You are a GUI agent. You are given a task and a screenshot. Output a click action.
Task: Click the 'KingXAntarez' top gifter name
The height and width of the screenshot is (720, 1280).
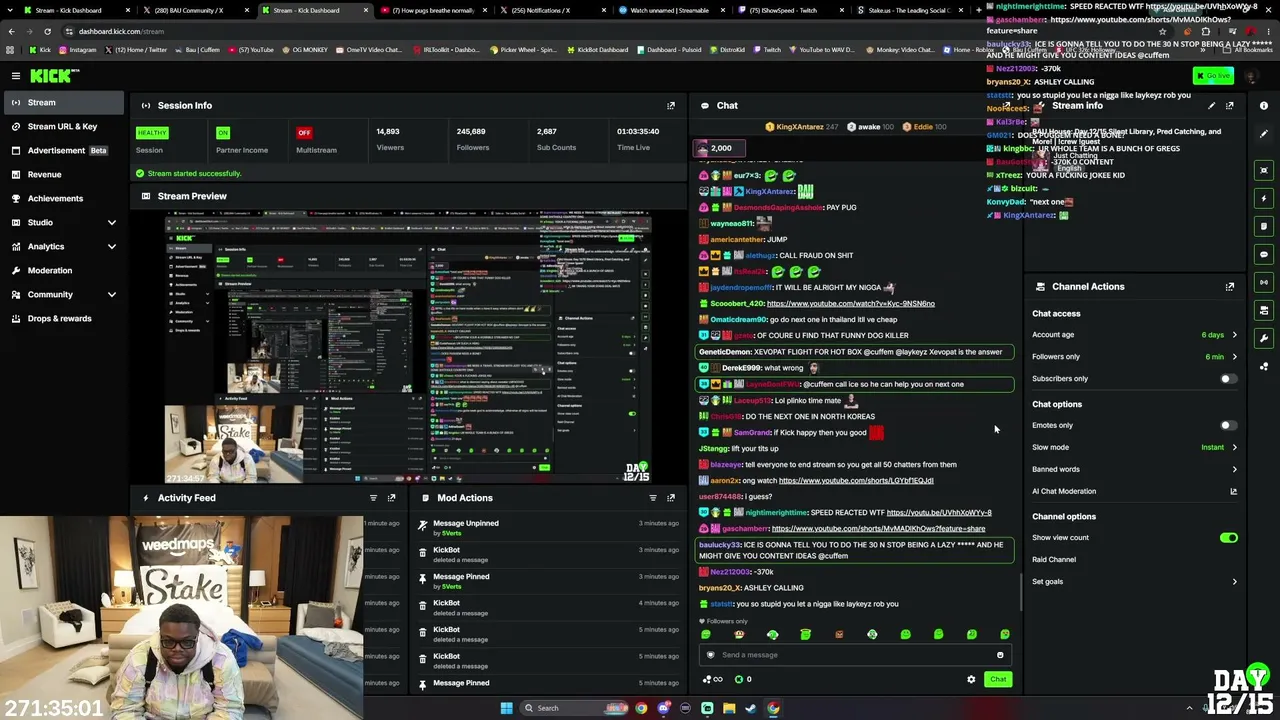[799, 127]
